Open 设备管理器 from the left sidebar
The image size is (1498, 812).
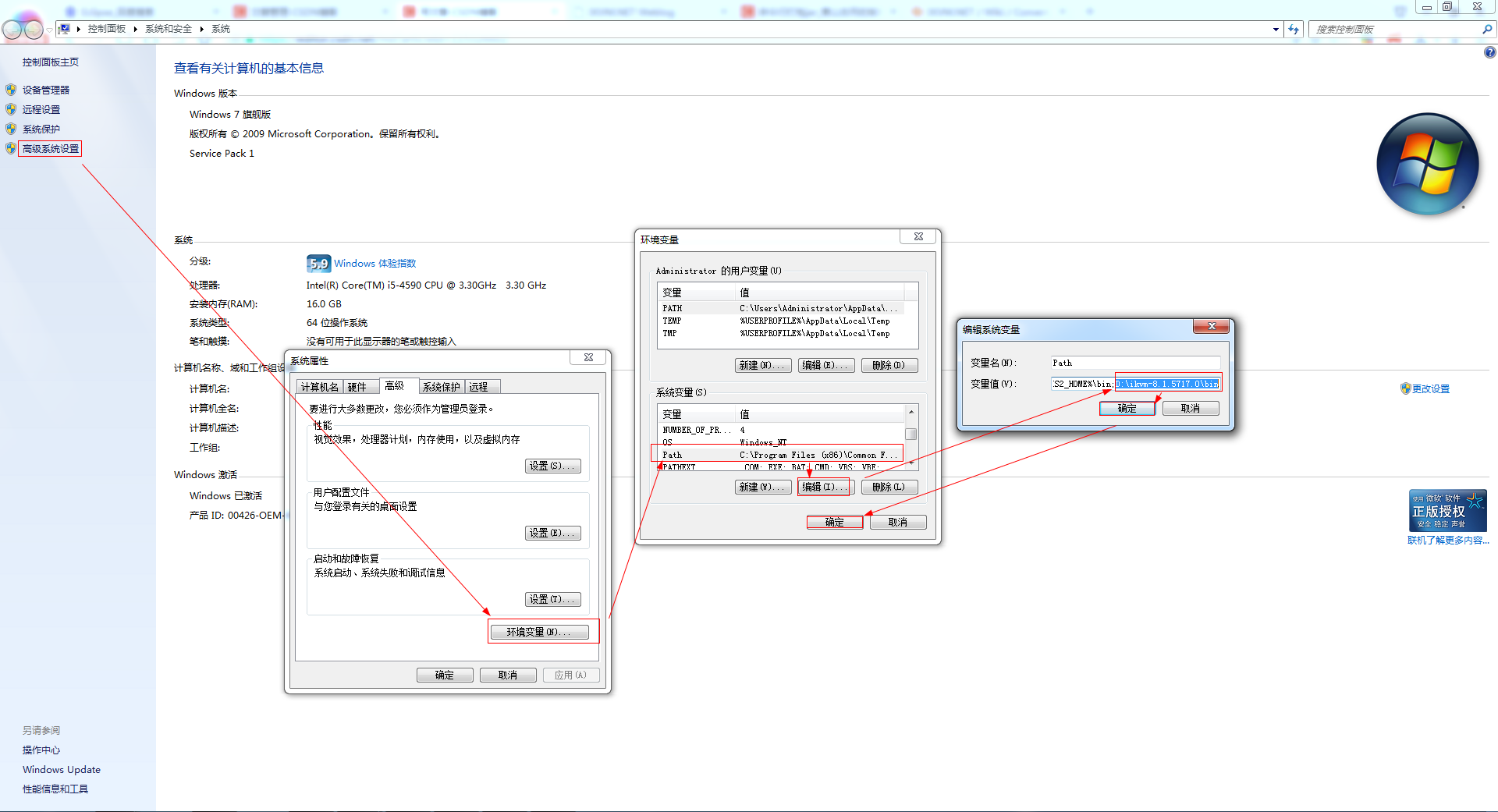48,89
